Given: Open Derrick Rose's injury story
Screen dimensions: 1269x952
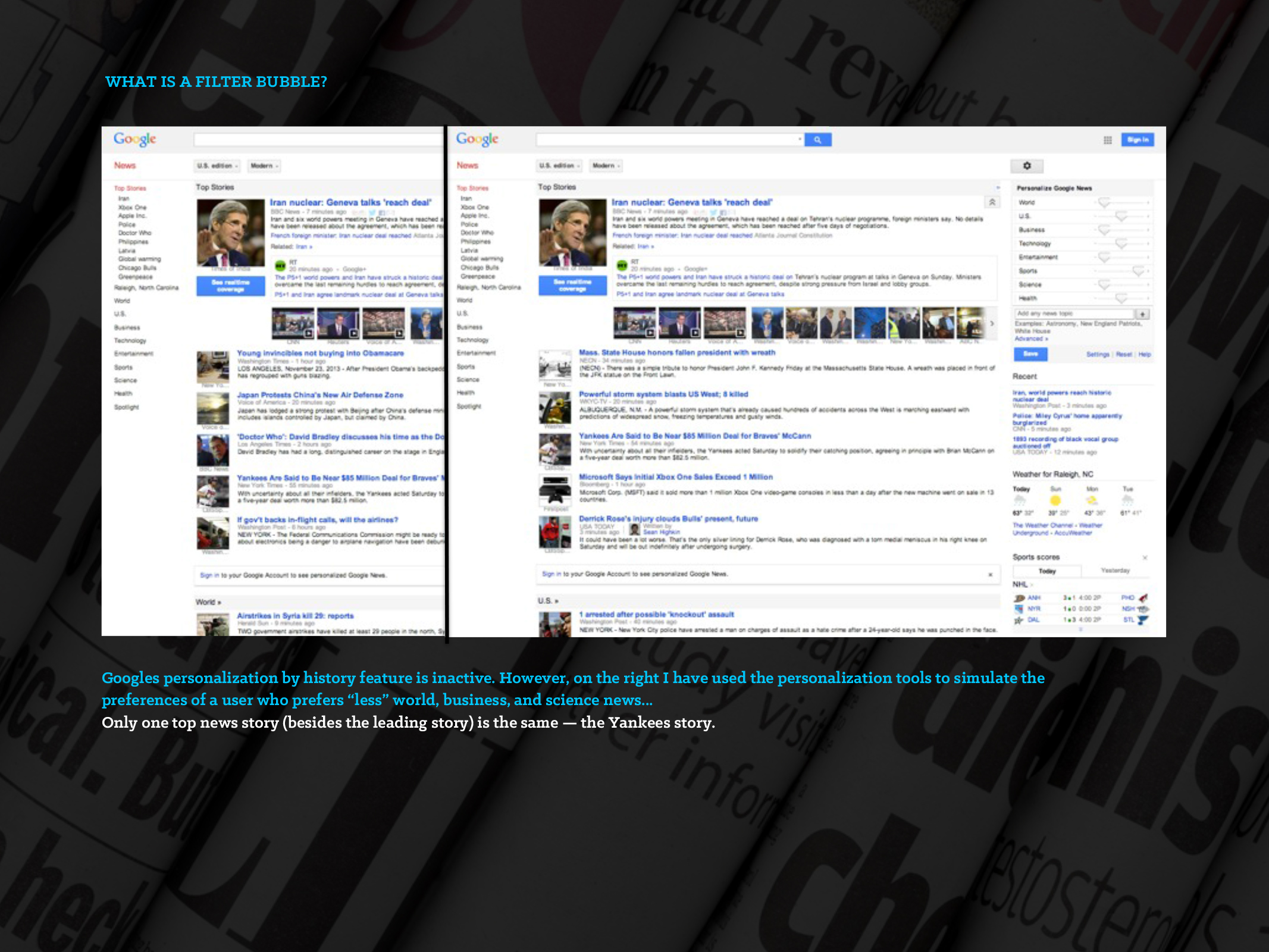Looking at the screenshot, I should (x=668, y=519).
